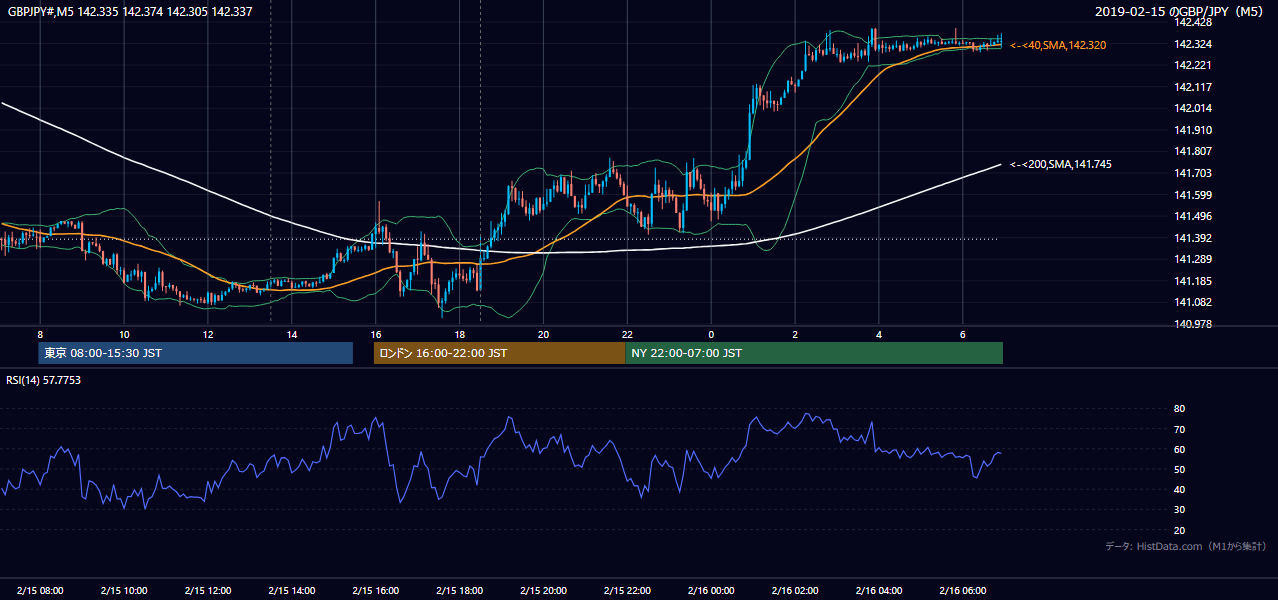
Task: Click the 2/15 14:00 date label
Action: point(292,590)
